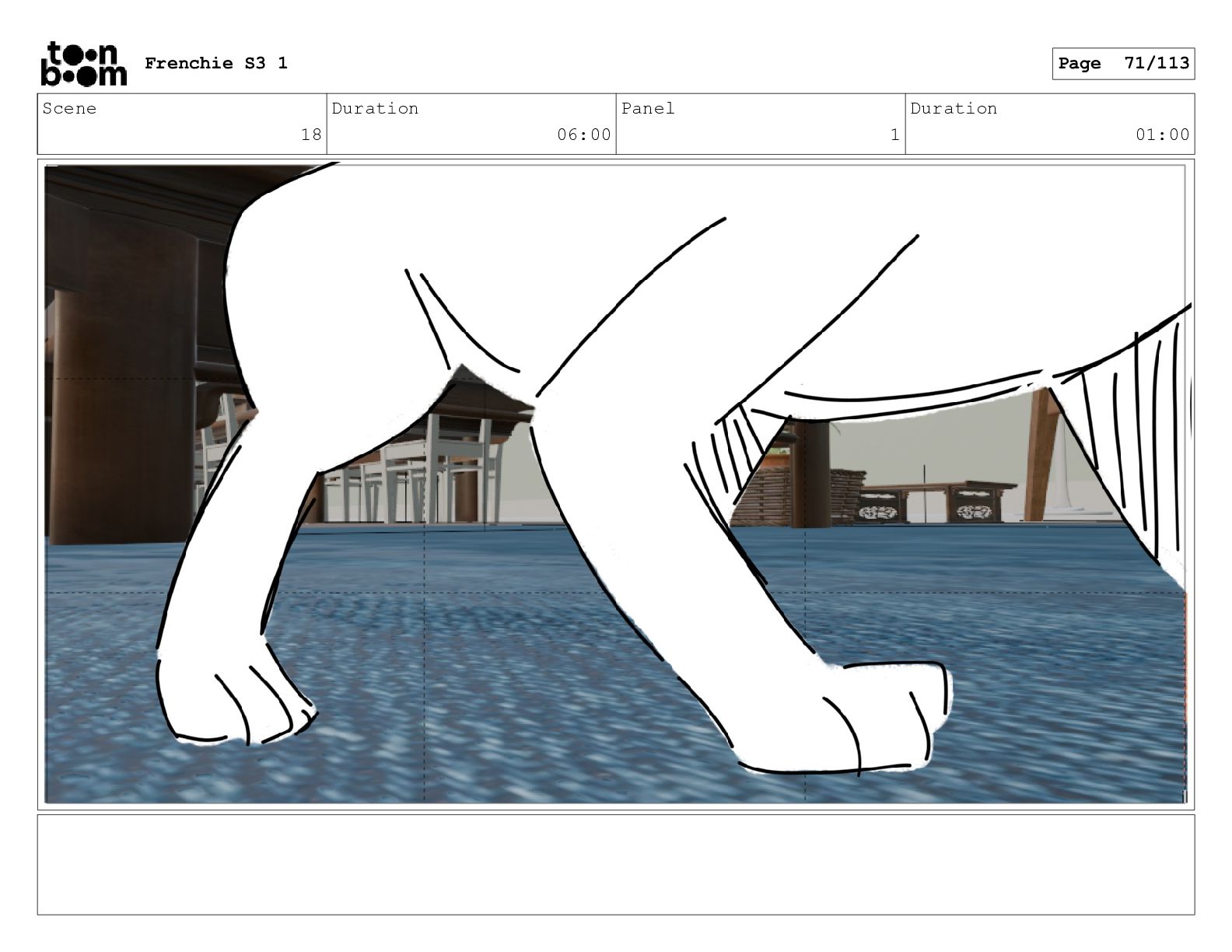Click the panel duration value '01:00'
The image size is (1232, 952).
[x=1163, y=135]
